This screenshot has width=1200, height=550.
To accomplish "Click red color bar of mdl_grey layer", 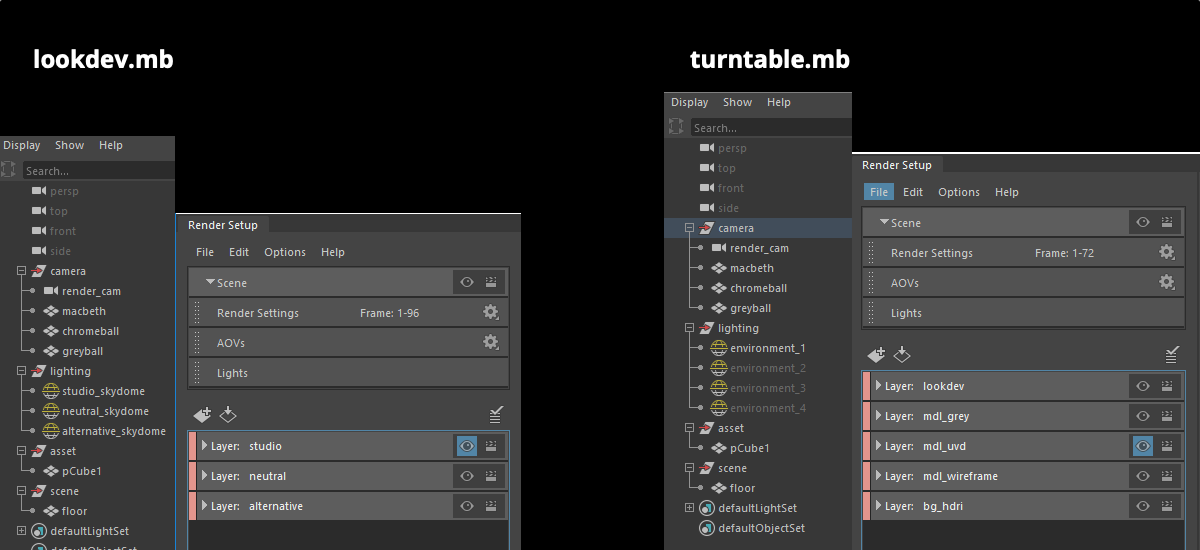I will point(866,416).
